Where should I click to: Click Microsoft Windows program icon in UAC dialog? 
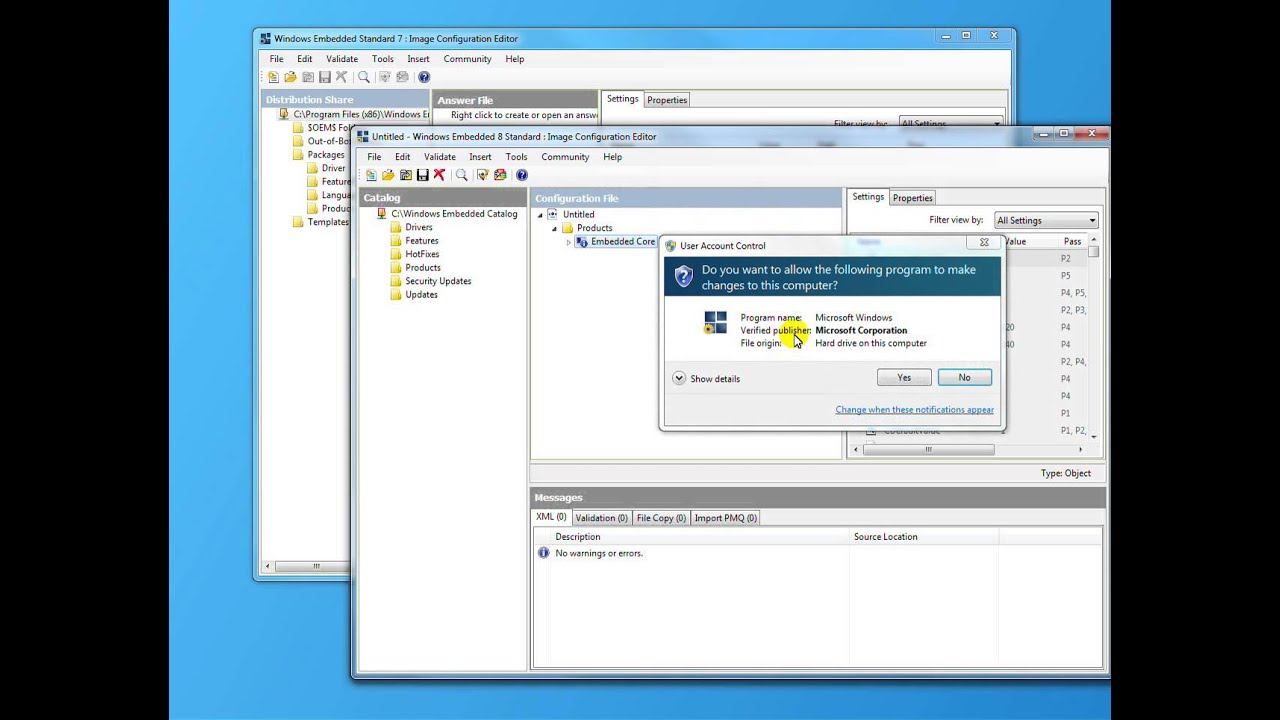click(715, 322)
